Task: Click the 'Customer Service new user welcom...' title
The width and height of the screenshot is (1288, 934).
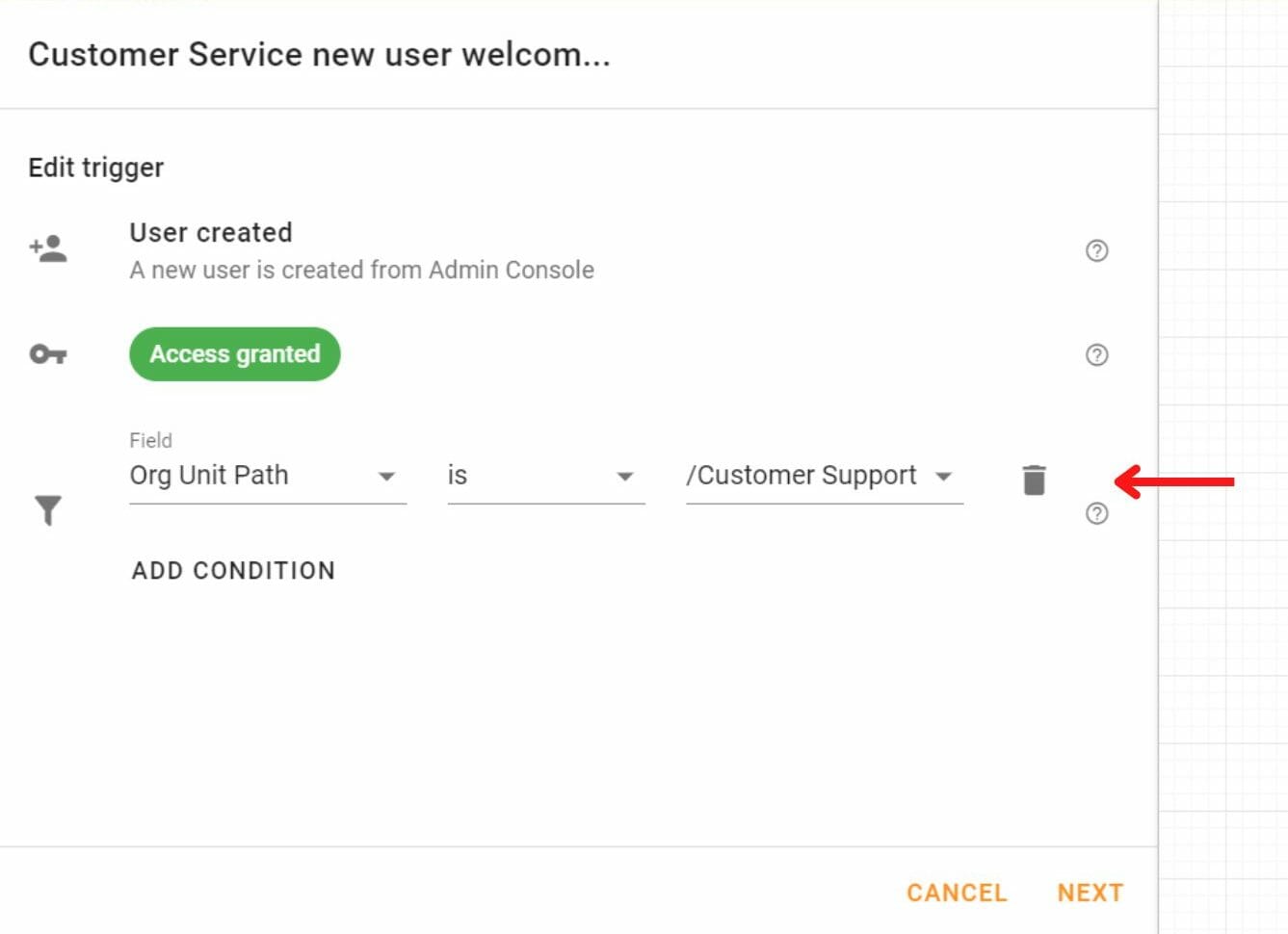Action: pos(319,55)
